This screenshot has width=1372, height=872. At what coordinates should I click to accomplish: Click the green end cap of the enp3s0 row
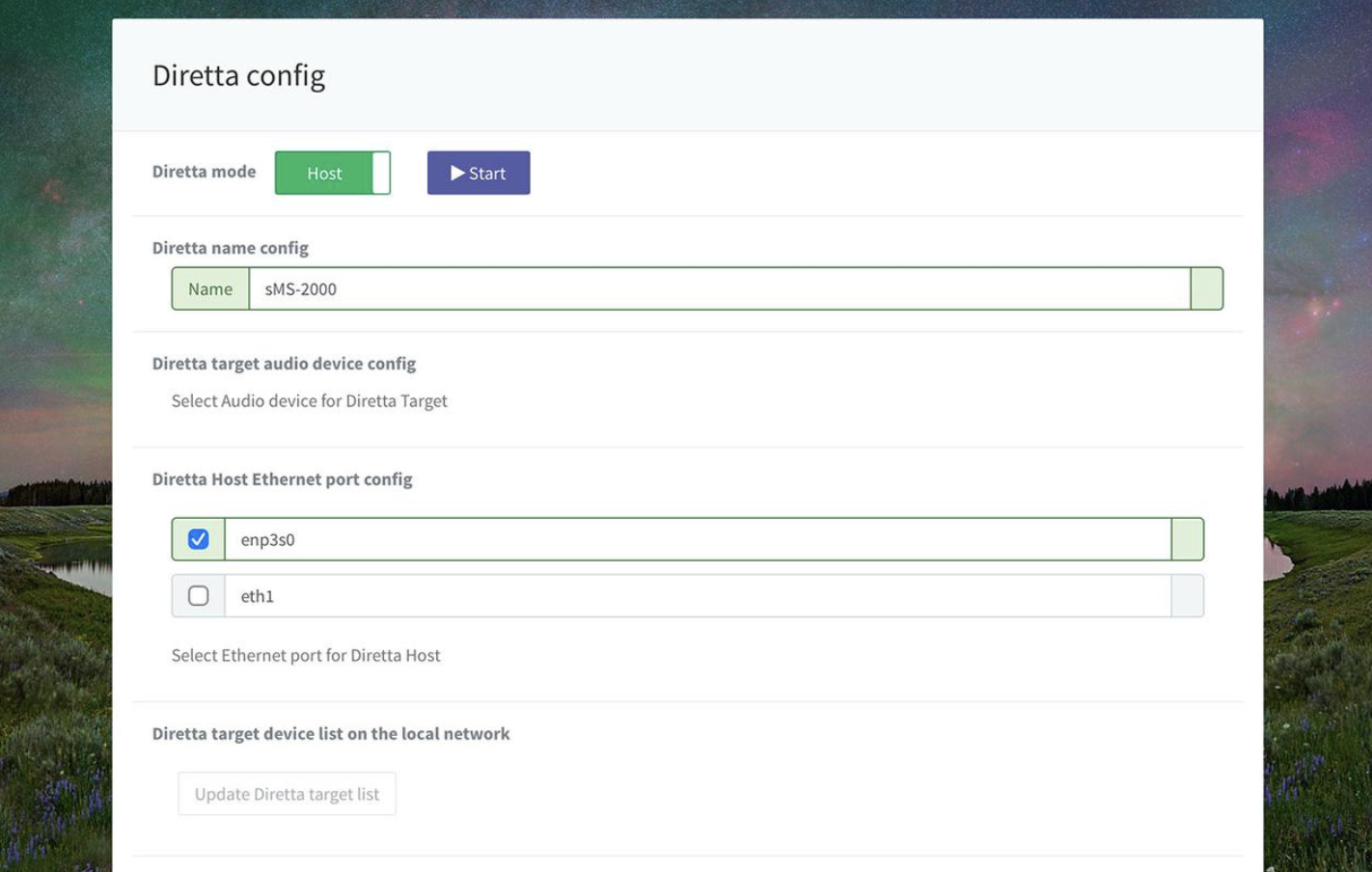(1188, 539)
